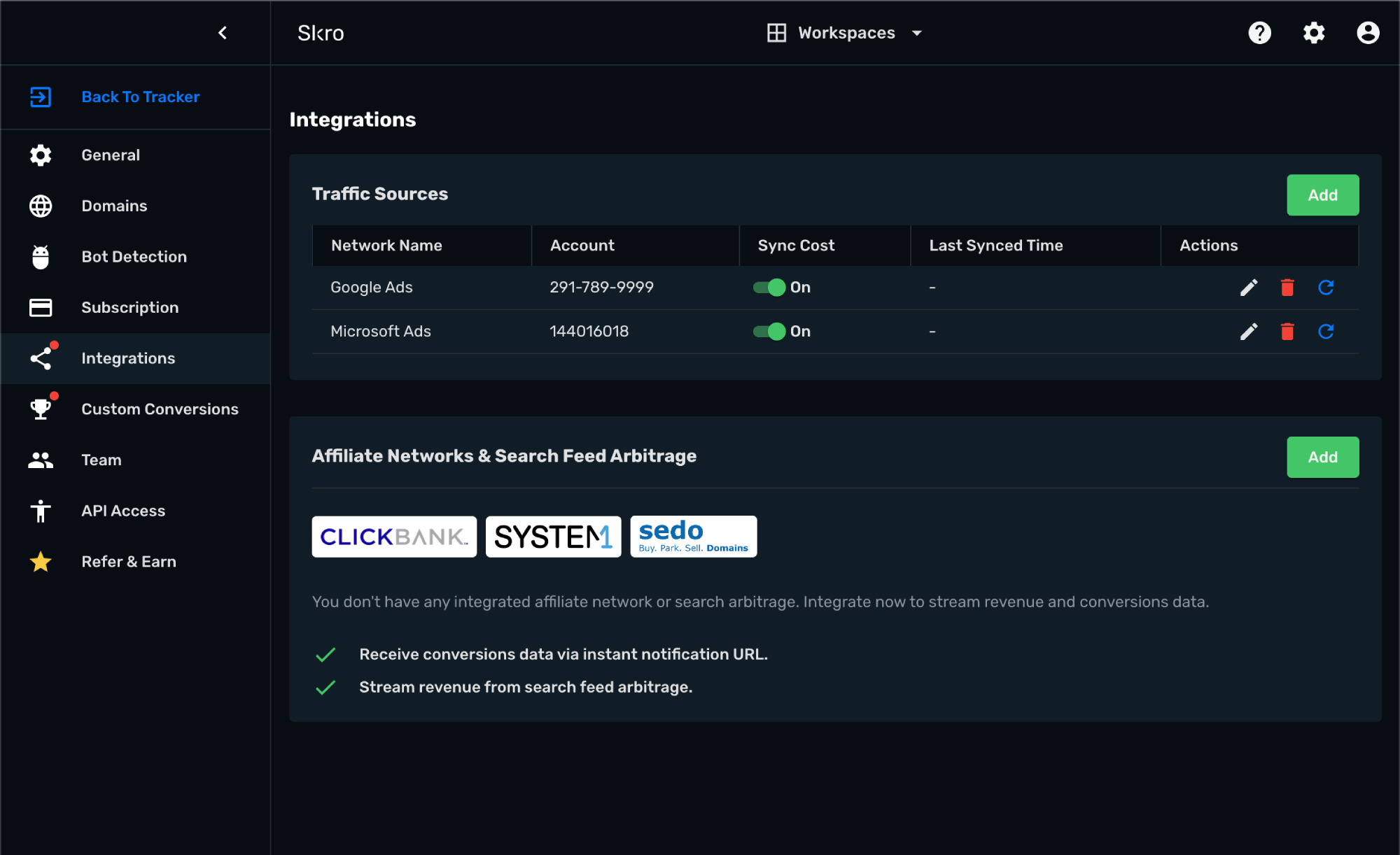This screenshot has width=1400, height=855.
Task: Click the API Access person icon
Action: (x=41, y=511)
